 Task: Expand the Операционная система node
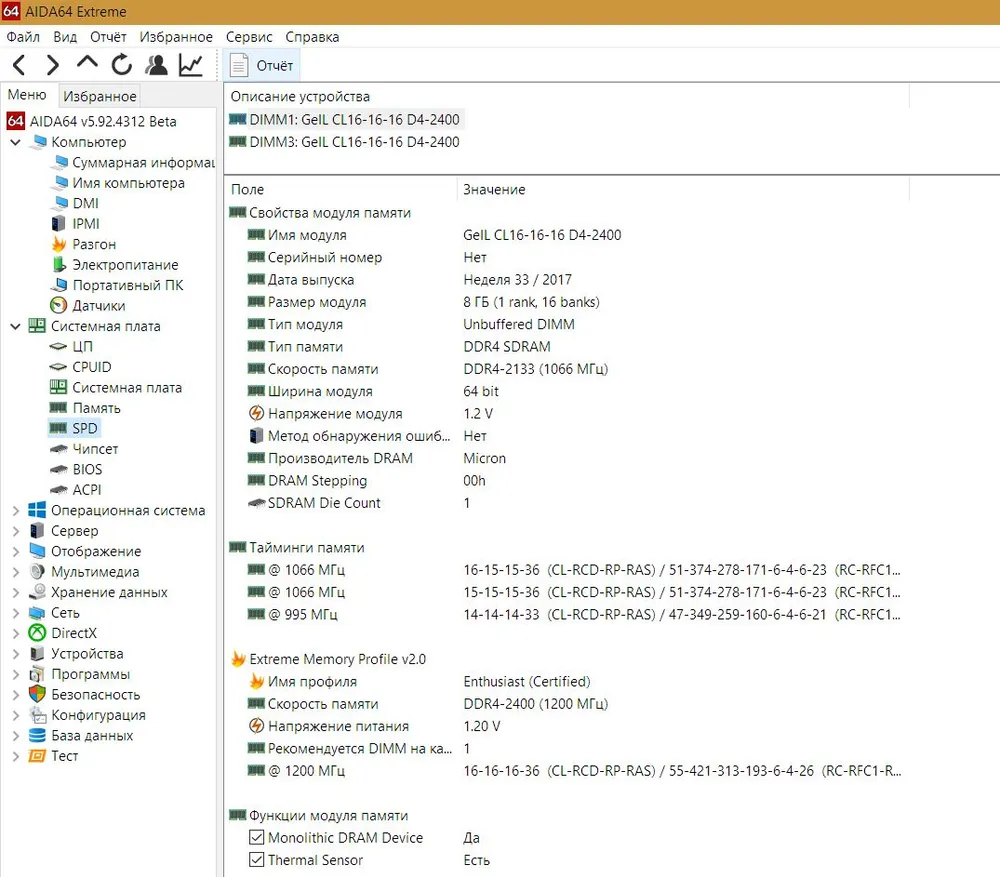tap(15, 511)
